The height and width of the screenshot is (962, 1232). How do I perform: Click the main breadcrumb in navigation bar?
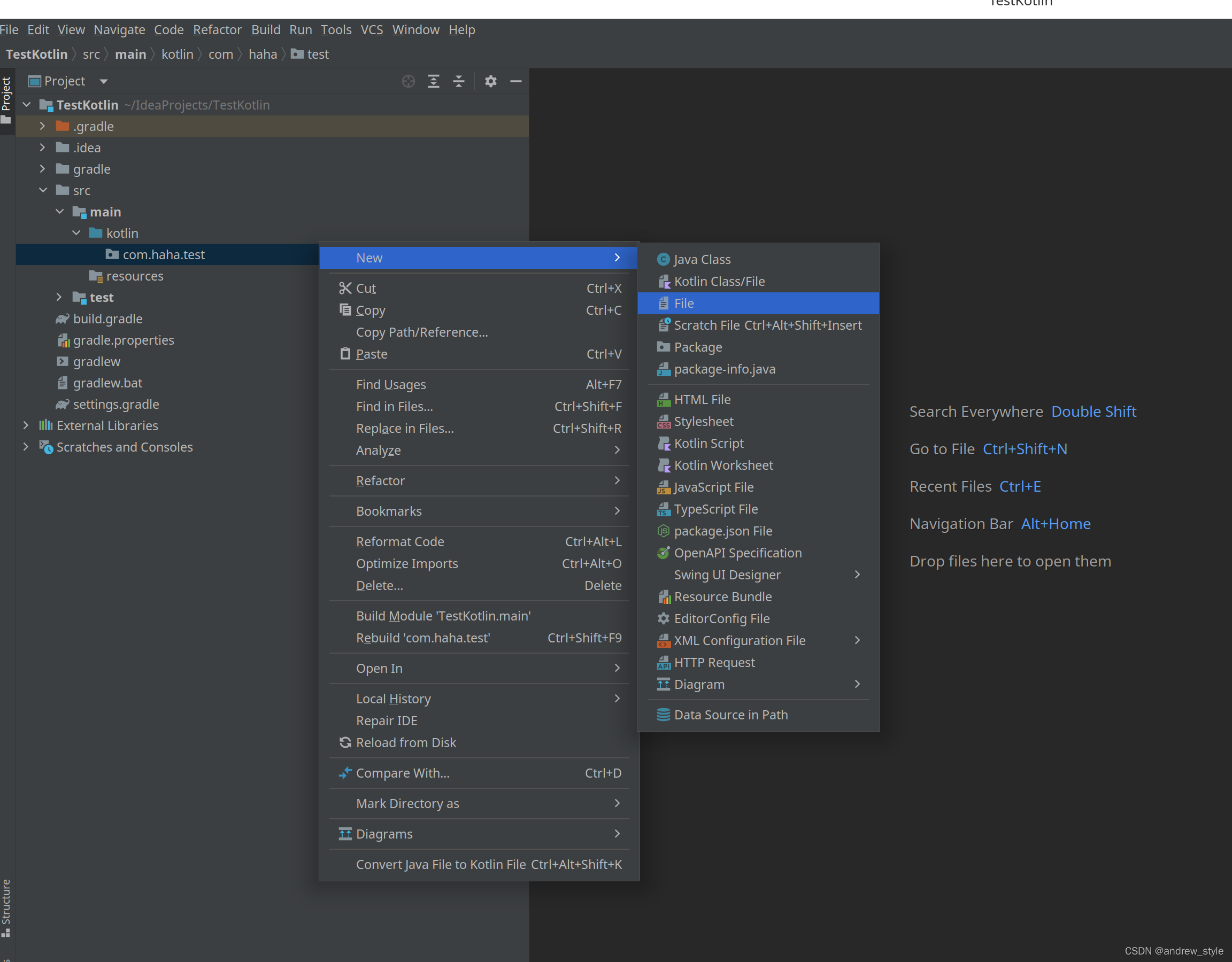pos(130,54)
